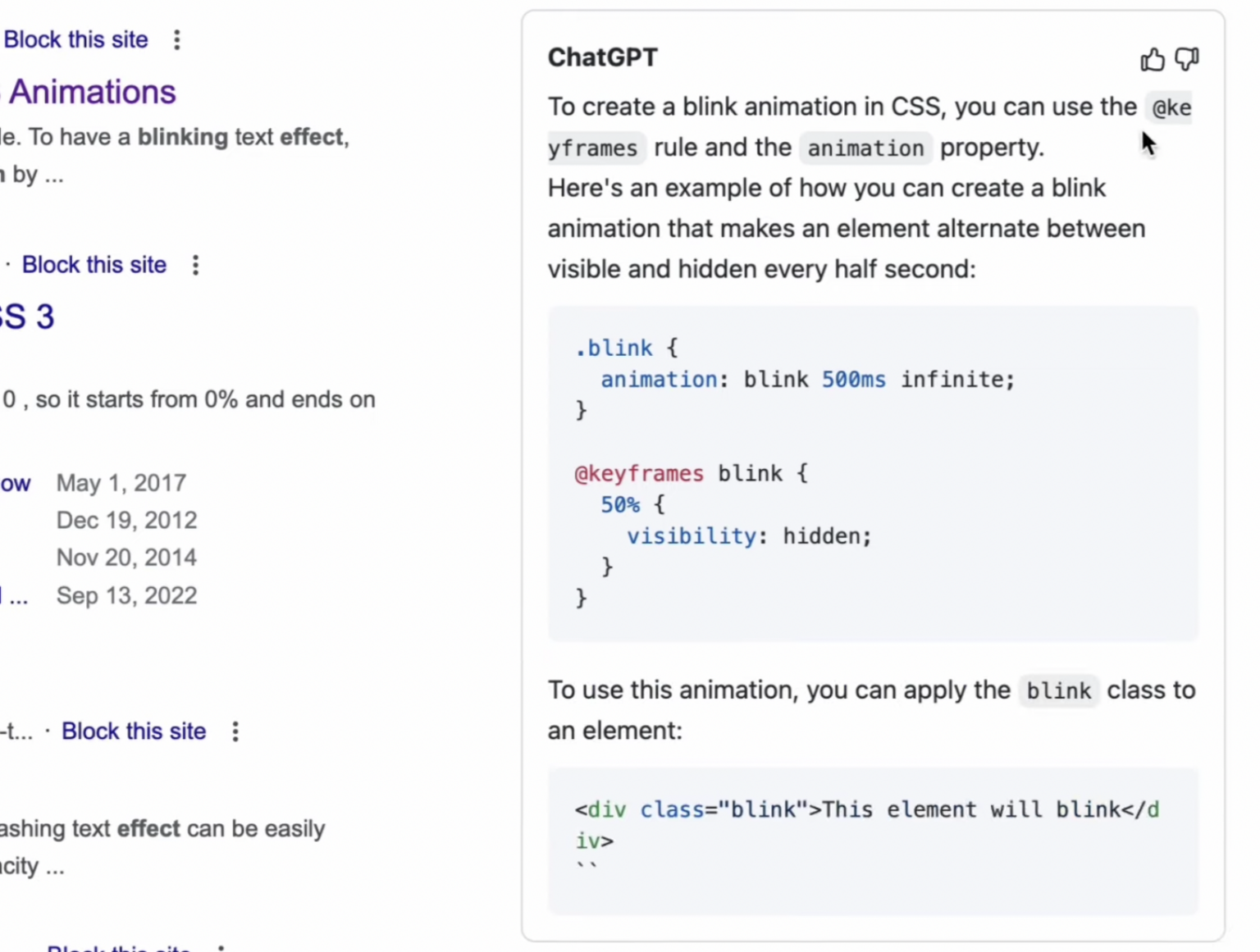Image resolution: width=1260 pixels, height=952 pixels.
Task: Open three-dot menu above the SS 3 title
Action: coord(195,265)
